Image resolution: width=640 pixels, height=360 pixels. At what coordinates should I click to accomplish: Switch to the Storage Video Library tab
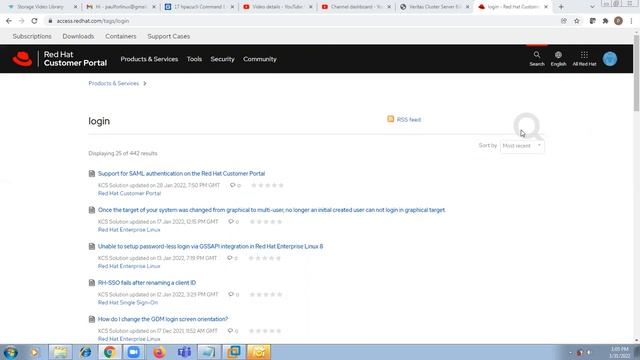click(x=41, y=7)
